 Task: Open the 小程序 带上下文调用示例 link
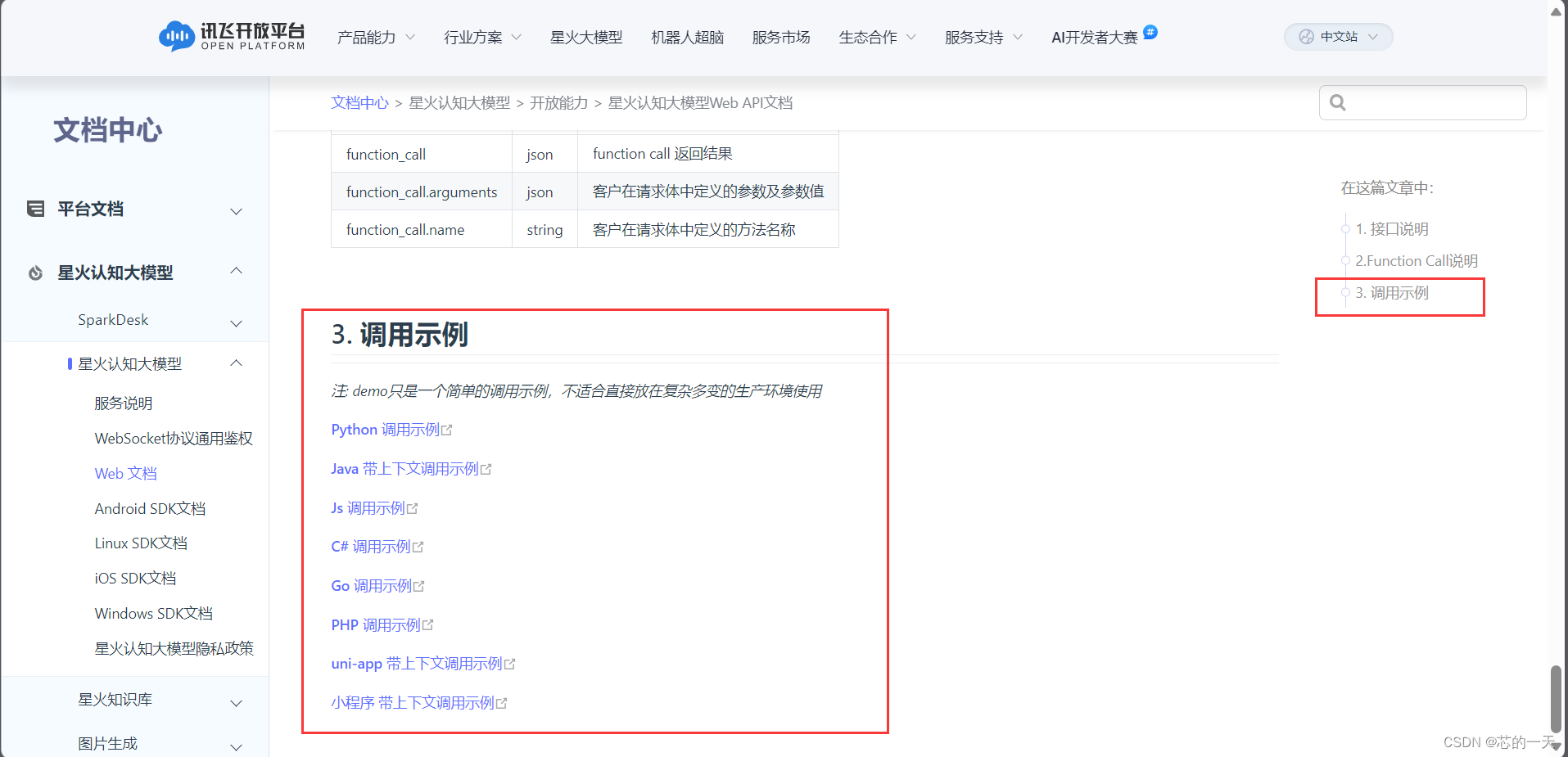[413, 703]
